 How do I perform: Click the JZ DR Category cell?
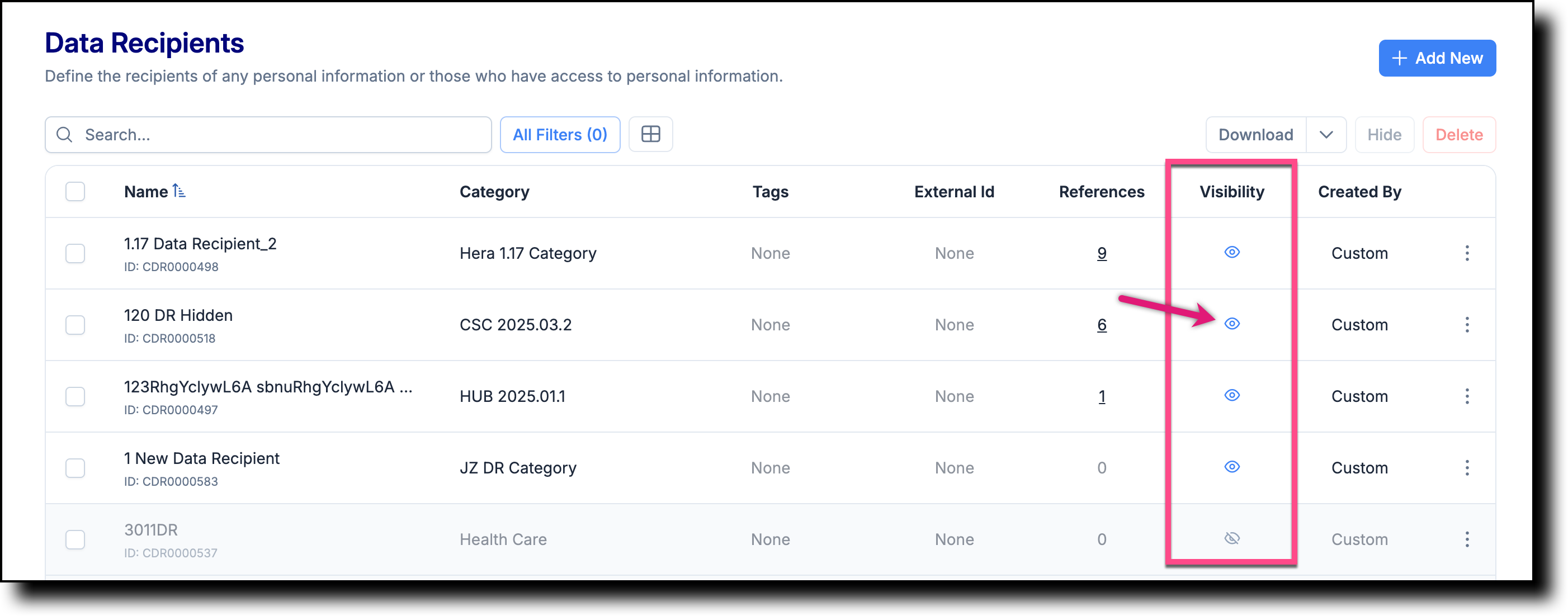(518, 467)
